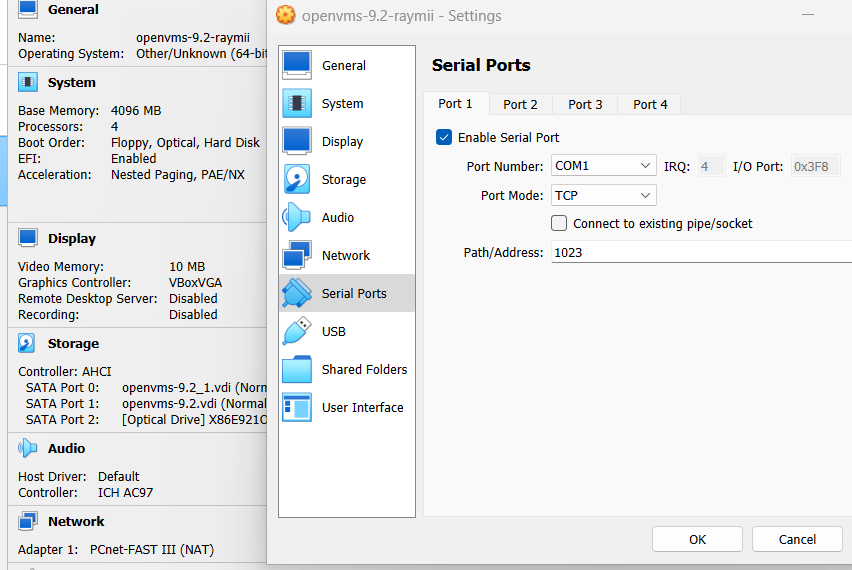Select System chip icon in Settings sidebar
Image resolution: width=852 pixels, height=570 pixels.
pyautogui.click(x=297, y=103)
